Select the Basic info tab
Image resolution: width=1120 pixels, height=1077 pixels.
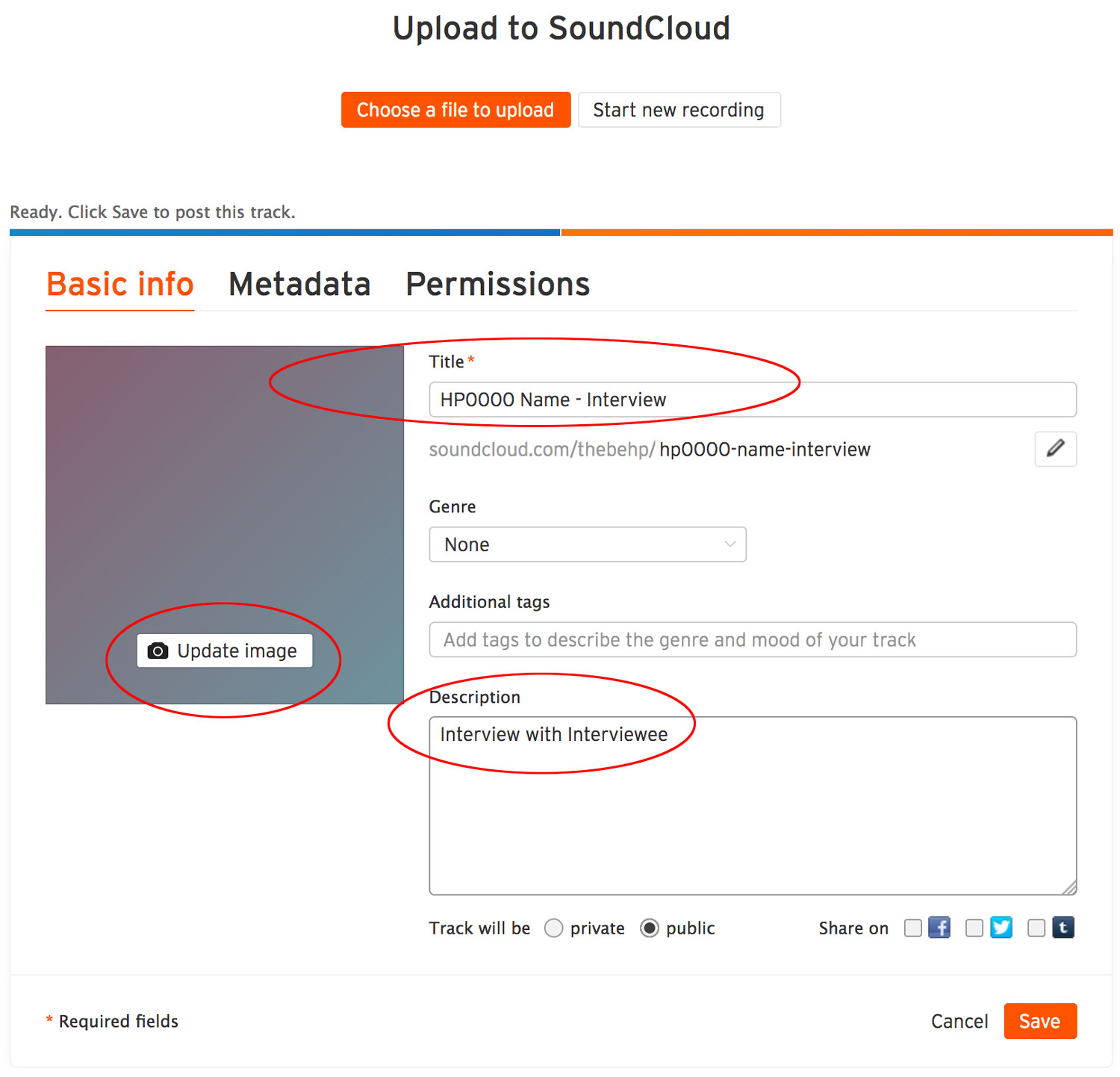point(120,285)
